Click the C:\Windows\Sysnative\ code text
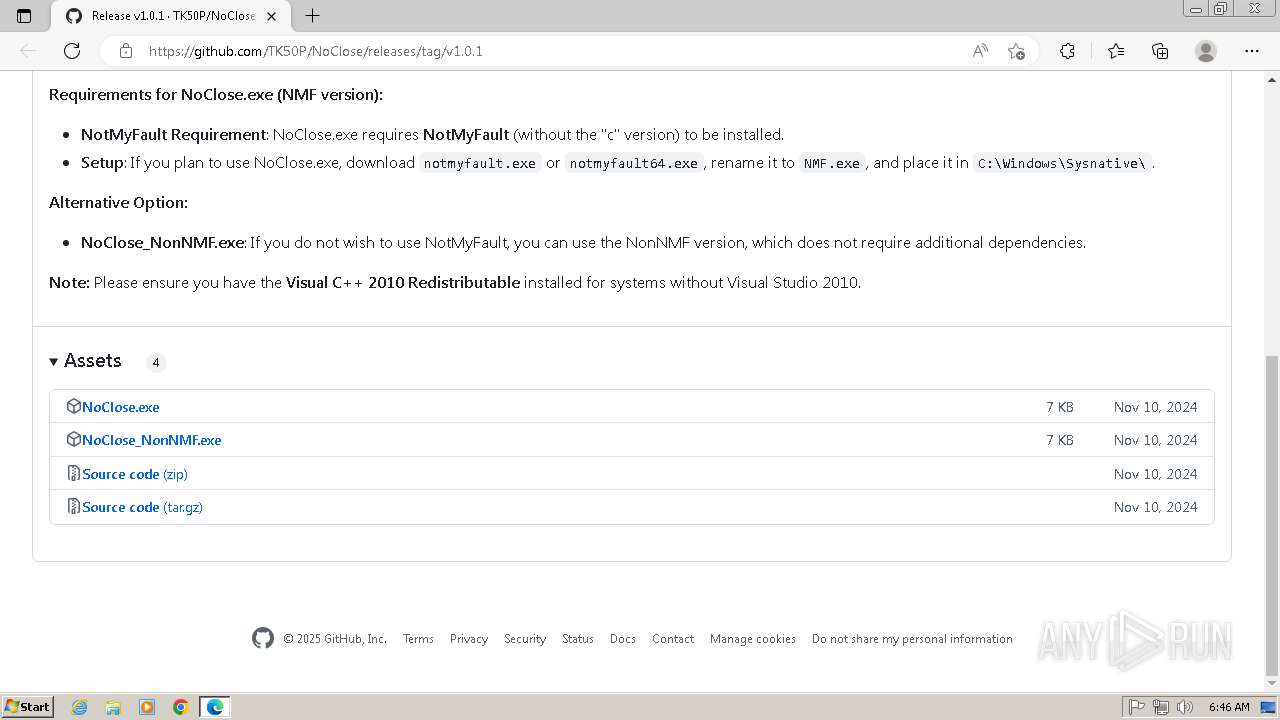The height and width of the screenshot is (720, 1280). tap(1062, 163)
